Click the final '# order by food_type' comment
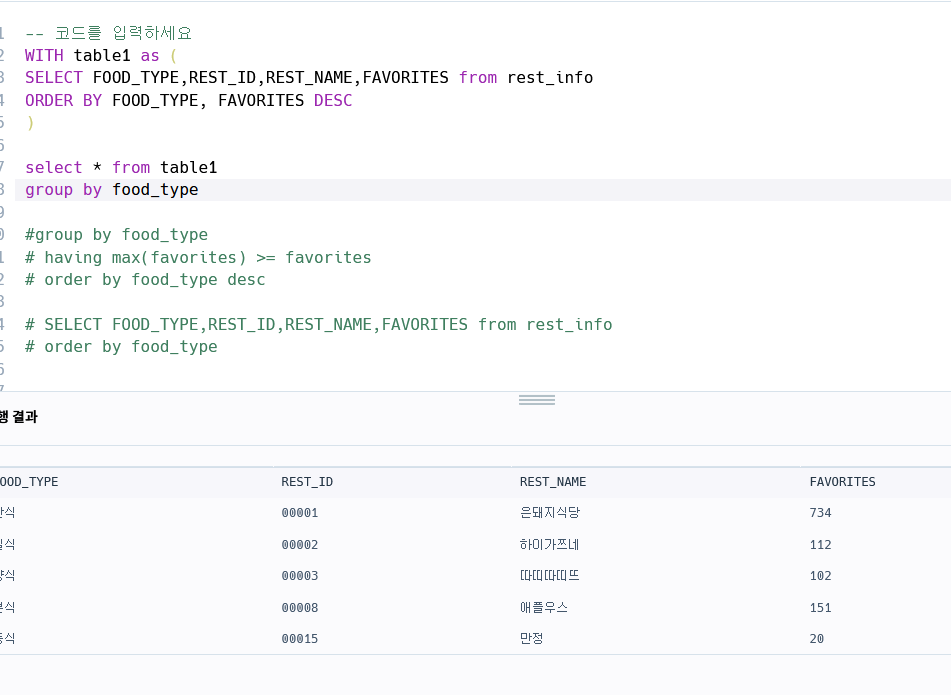 click(x=121, y=346)
